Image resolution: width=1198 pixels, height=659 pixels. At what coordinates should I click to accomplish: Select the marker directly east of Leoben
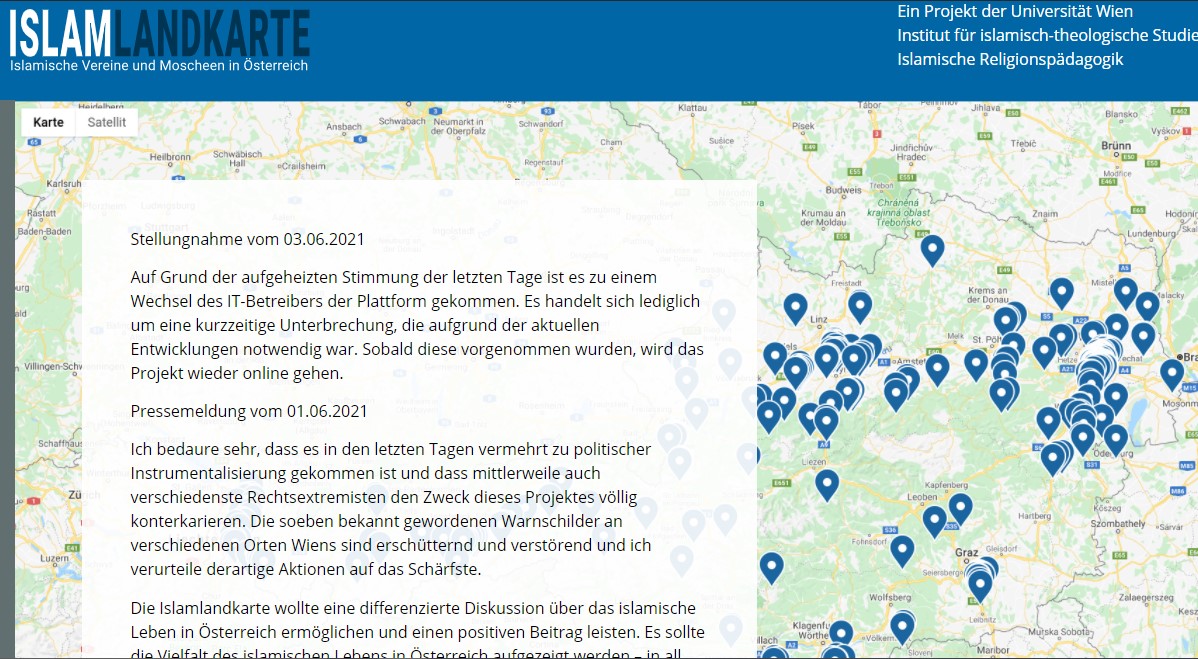coord(960,508)
